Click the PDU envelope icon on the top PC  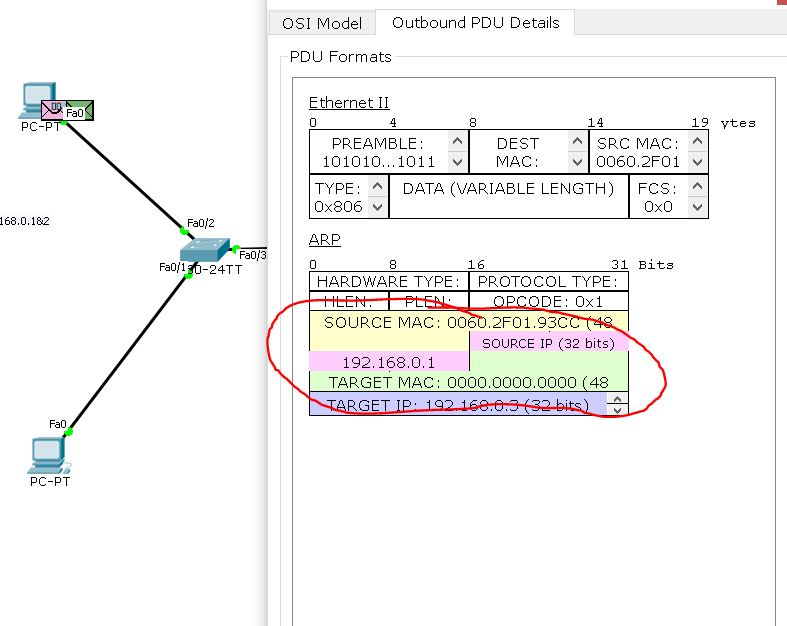click(67, 110)
